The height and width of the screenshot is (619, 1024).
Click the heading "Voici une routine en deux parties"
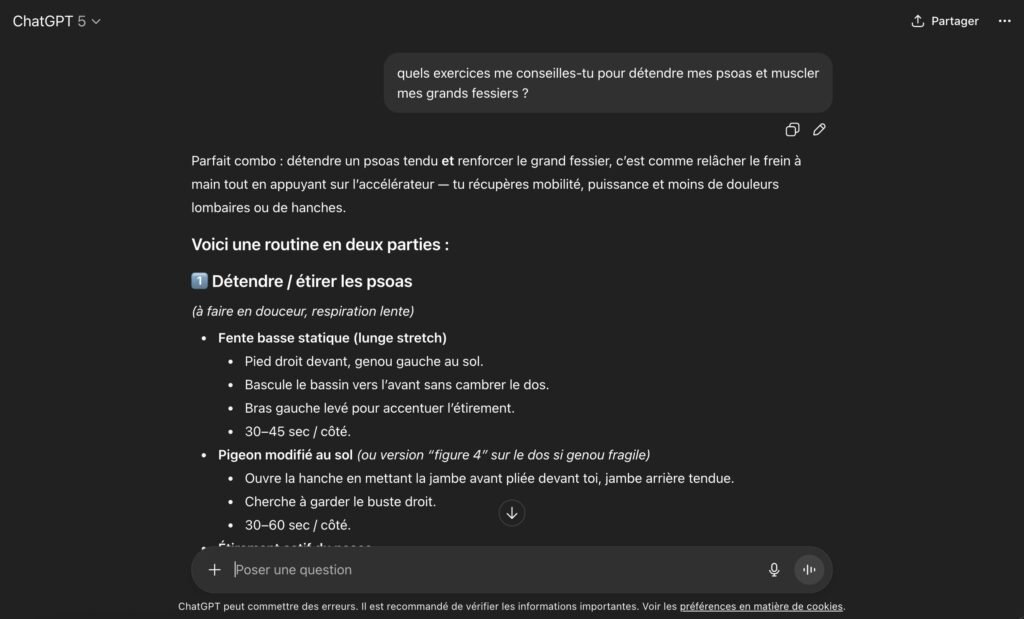[320, 244]
